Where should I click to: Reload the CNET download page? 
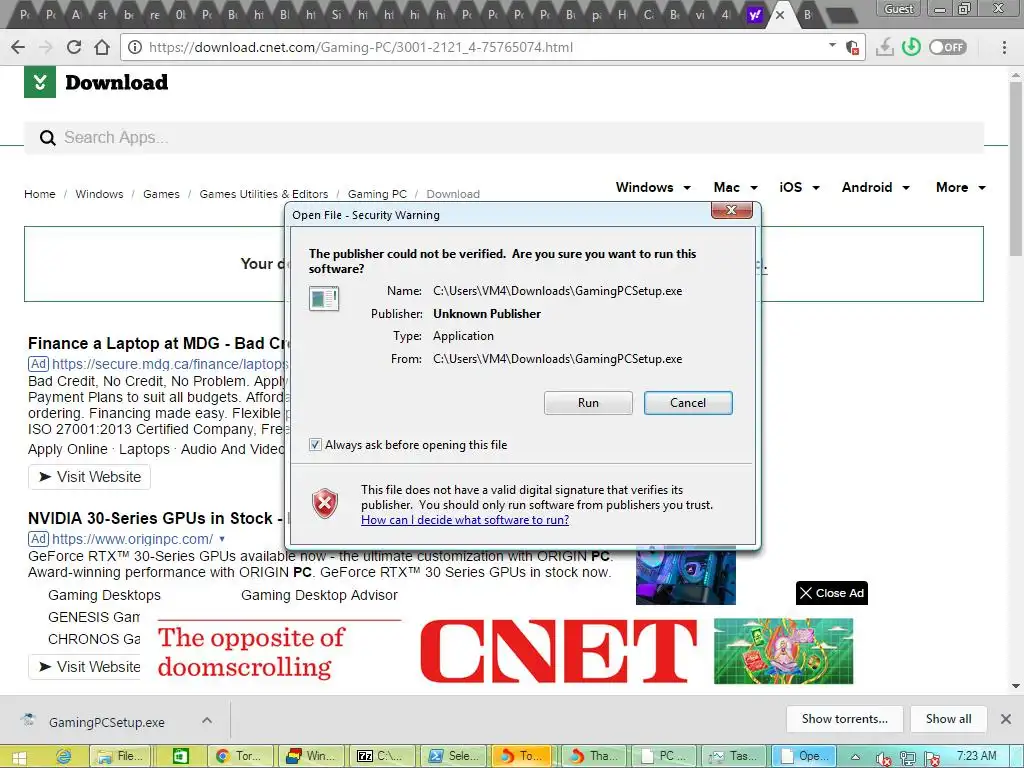point(74,47)
